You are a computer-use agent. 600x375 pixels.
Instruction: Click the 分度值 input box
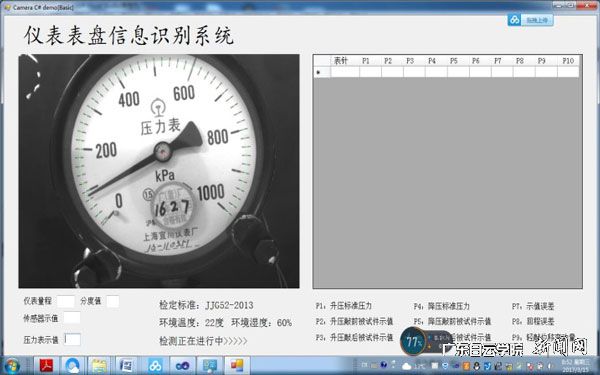(x=112, y=301)
